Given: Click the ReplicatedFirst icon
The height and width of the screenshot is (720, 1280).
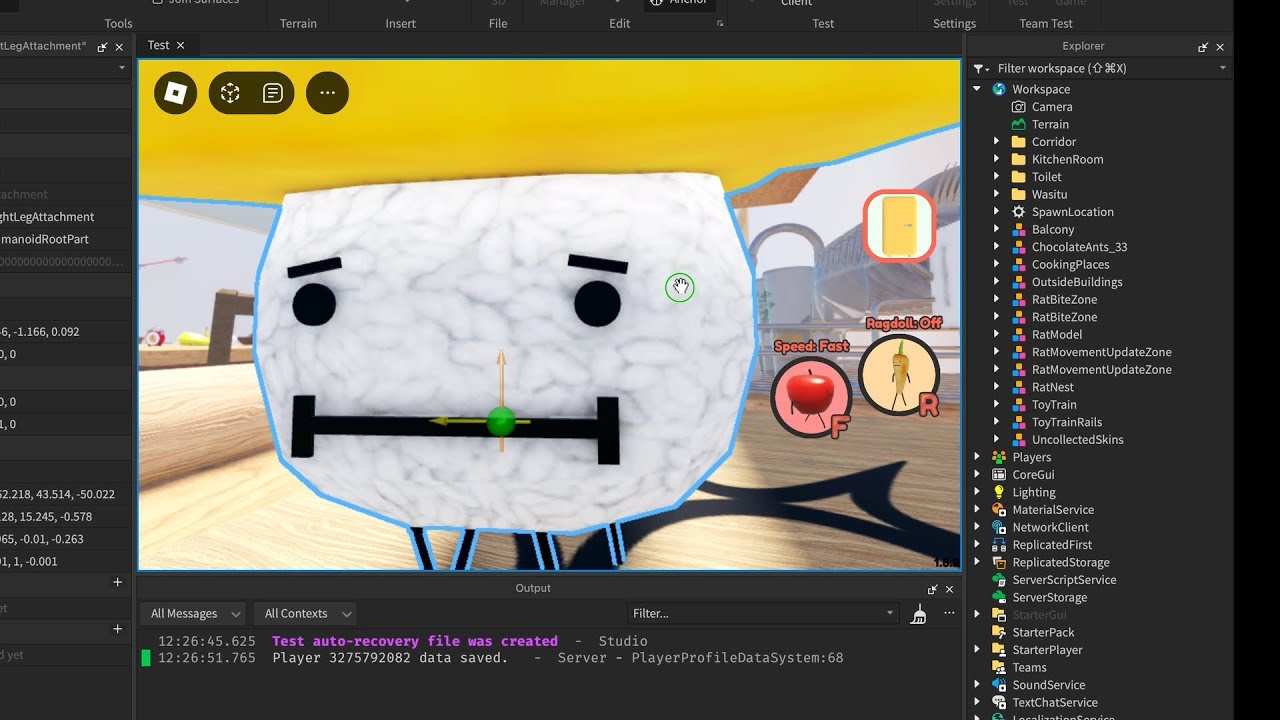Looking at the screenshot, I should click(x=998, y=545).
